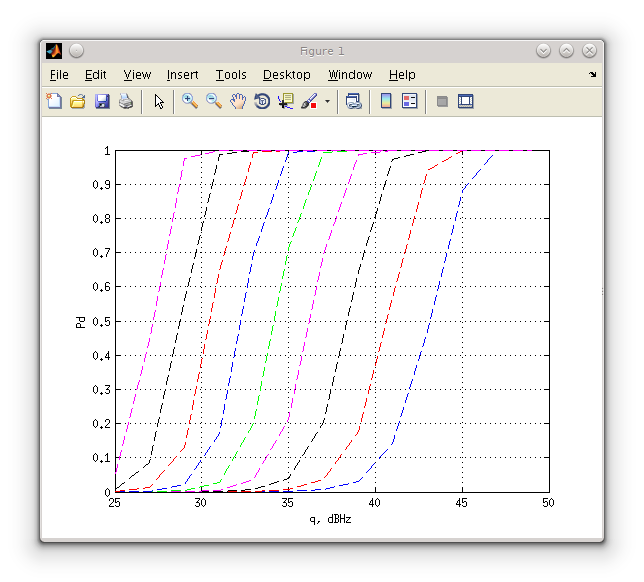The height and width of the screenshot is (582, 644).
Task: Select the Pan hand tool
Action: pos(238,101)
